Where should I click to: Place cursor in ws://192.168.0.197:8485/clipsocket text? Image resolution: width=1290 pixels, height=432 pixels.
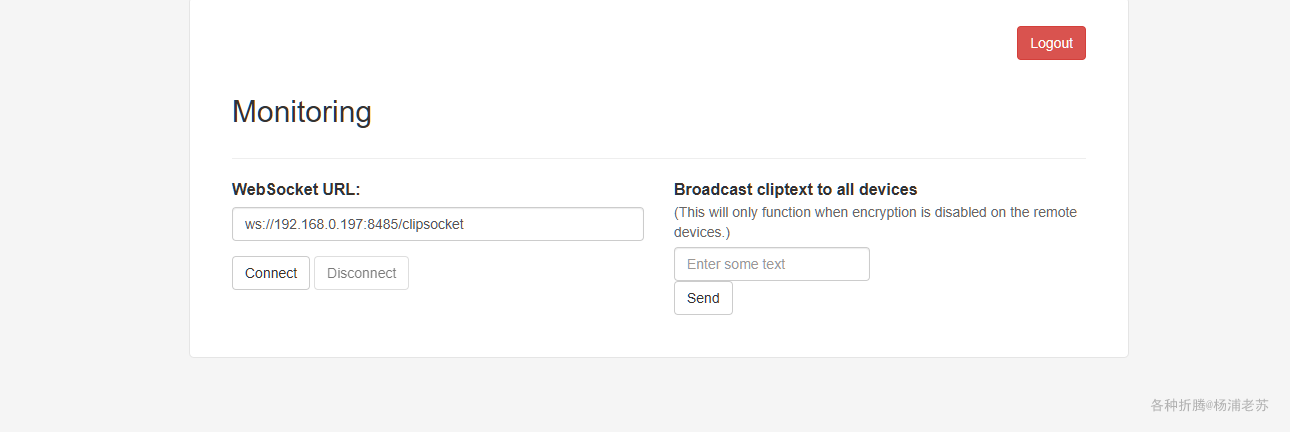click(354, 224)
